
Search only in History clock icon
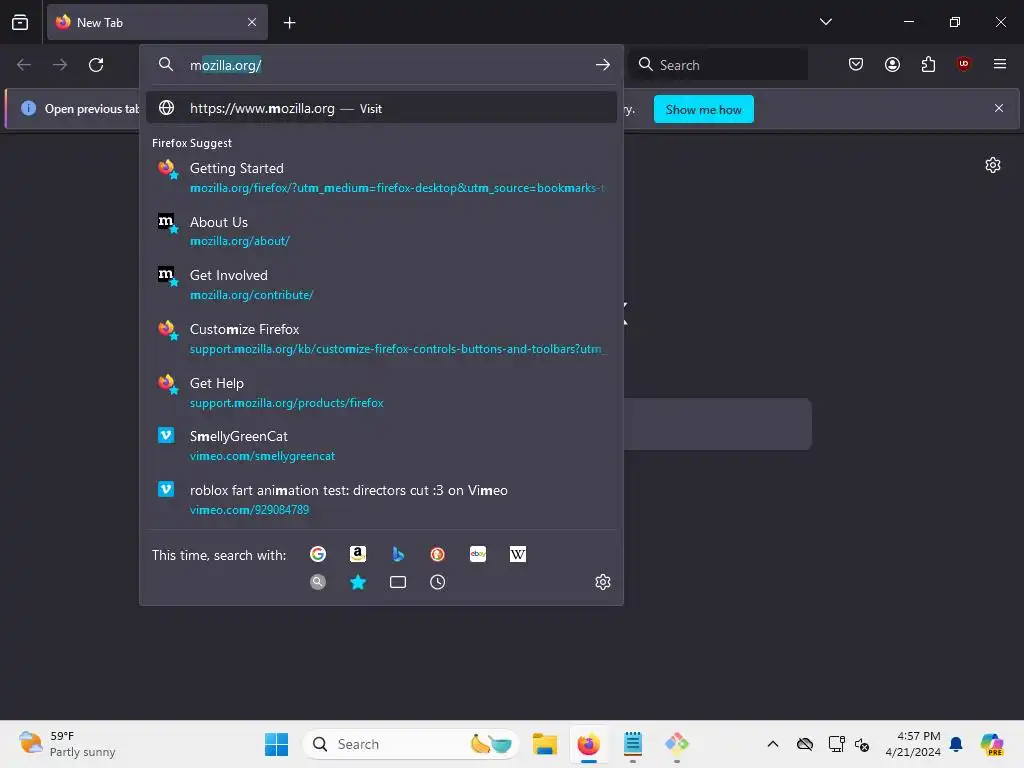tap(438, 582)
